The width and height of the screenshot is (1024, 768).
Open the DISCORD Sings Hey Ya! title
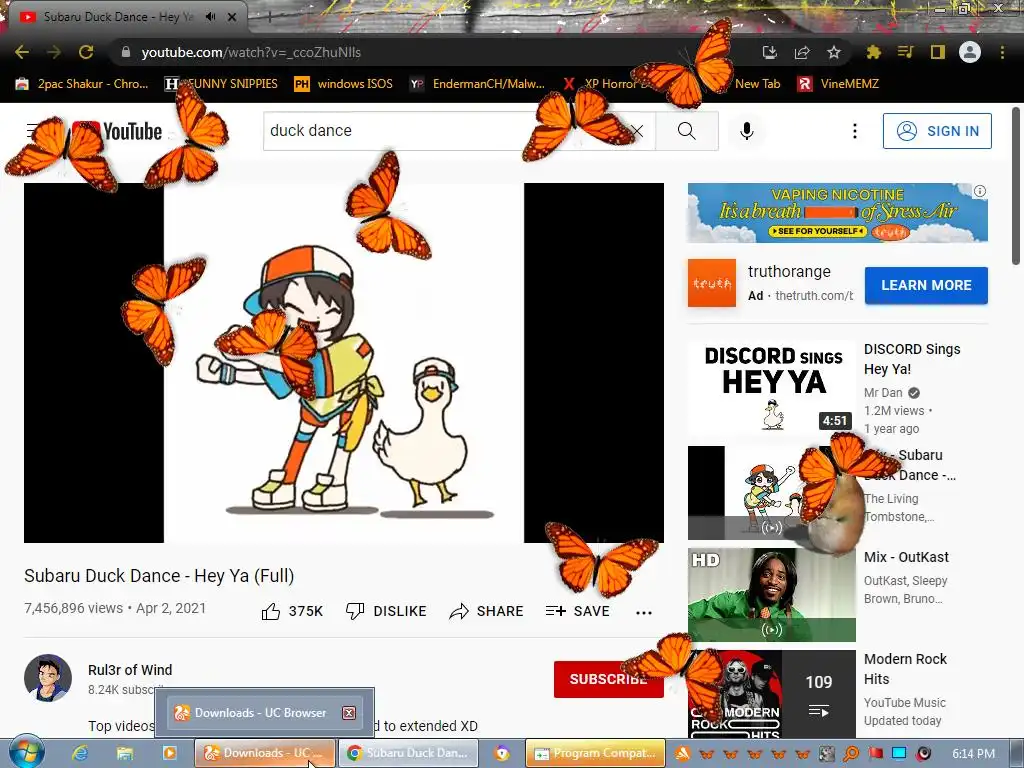pos(912,359)
